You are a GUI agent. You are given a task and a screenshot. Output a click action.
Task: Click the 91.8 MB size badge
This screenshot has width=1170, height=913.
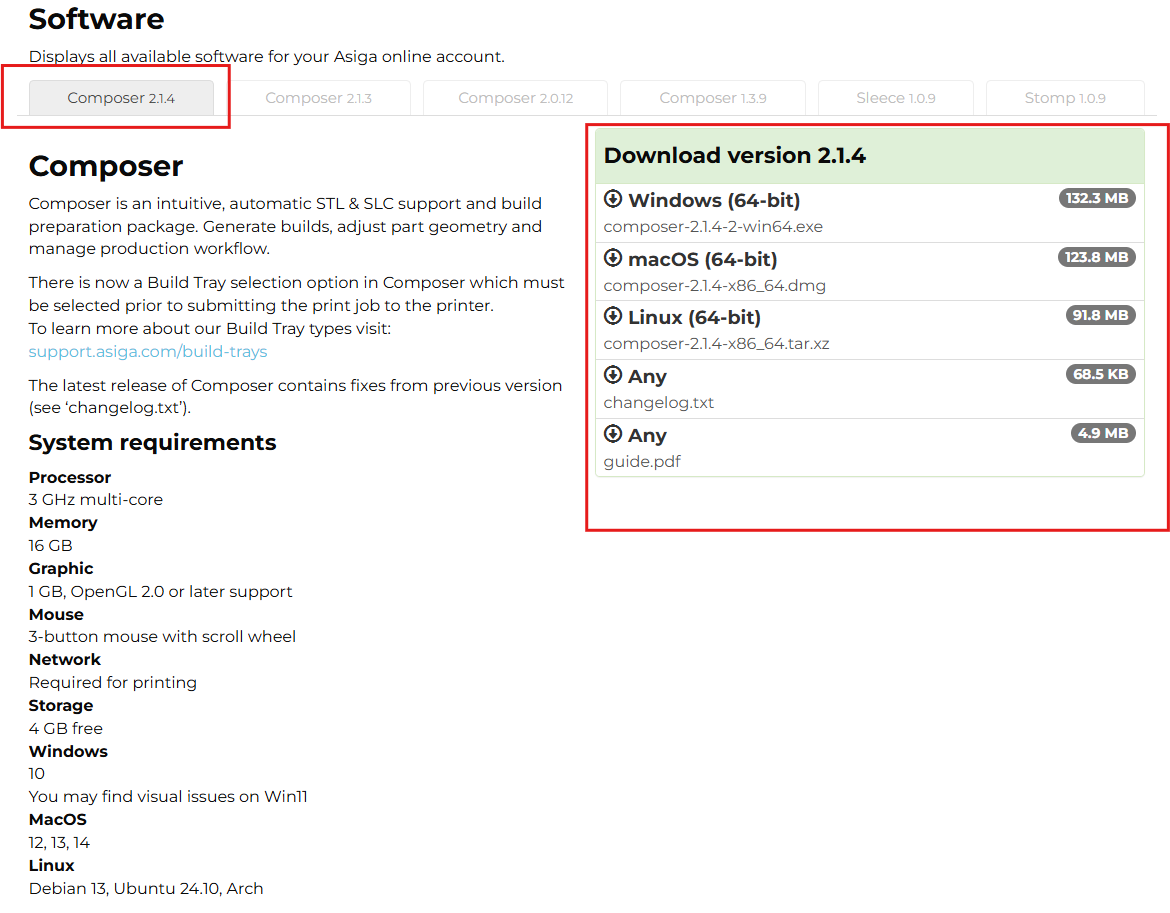click(1101, 316)
